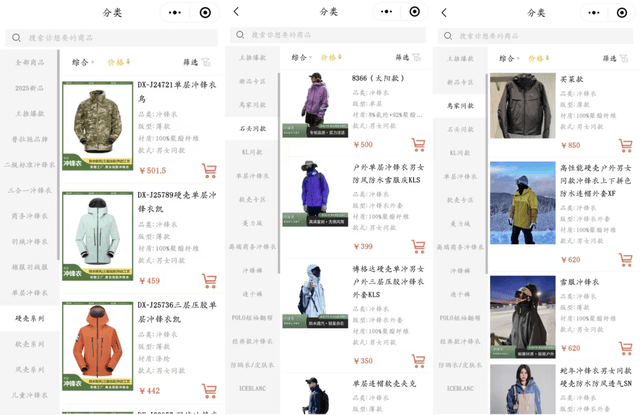Select 冲锋裤 on the 鸟家同款 screen

pos(460,271)
